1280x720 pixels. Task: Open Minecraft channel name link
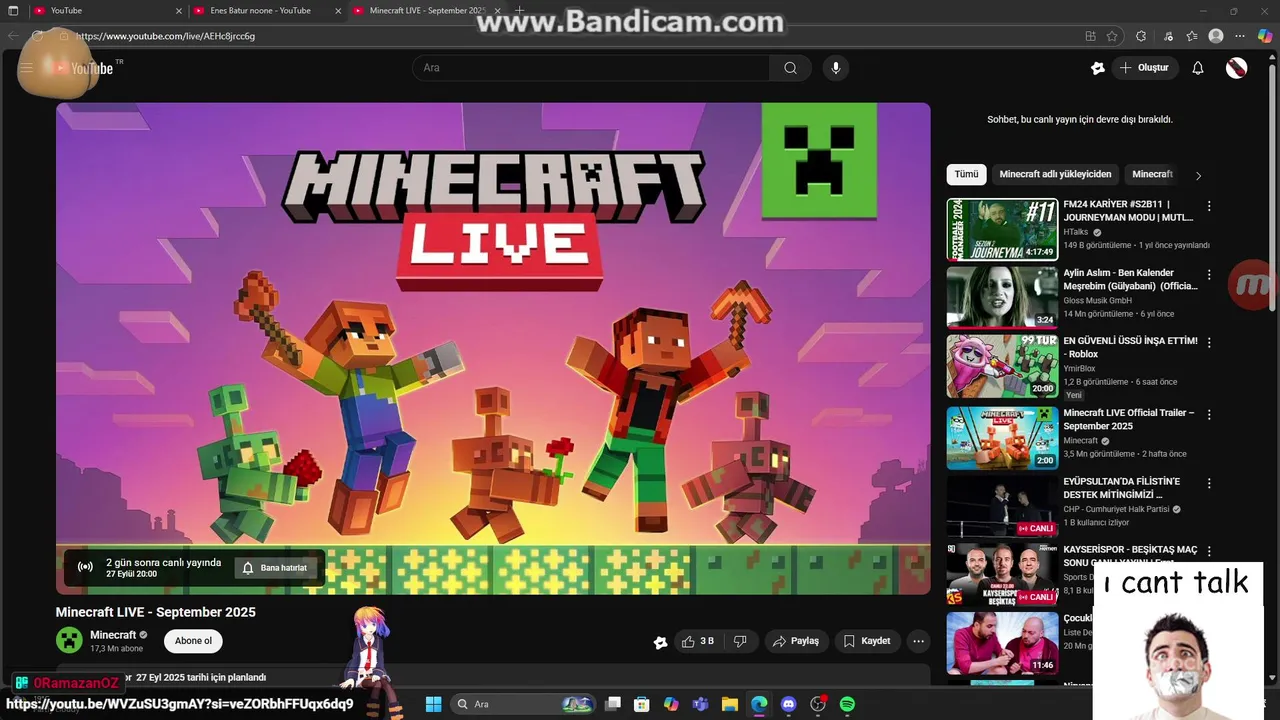tap(113, 635)
